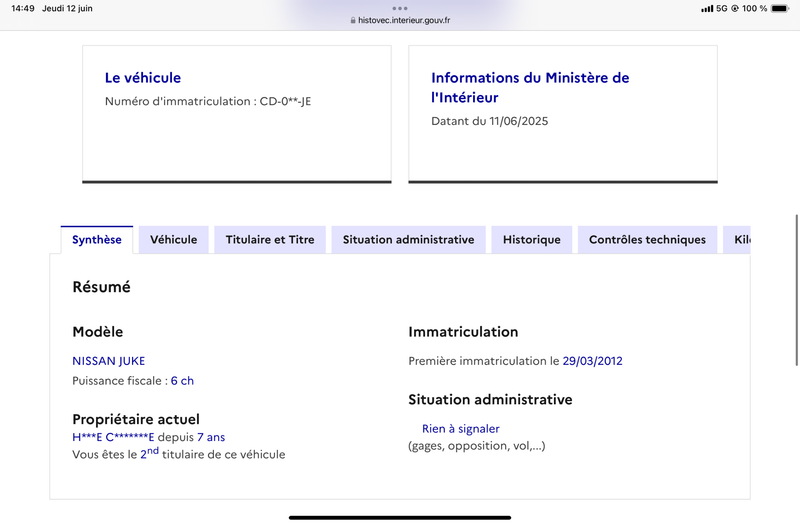Click the NISSAN JUKE model text
Screen dimensions: 800x525
click(x=109, y=361)
